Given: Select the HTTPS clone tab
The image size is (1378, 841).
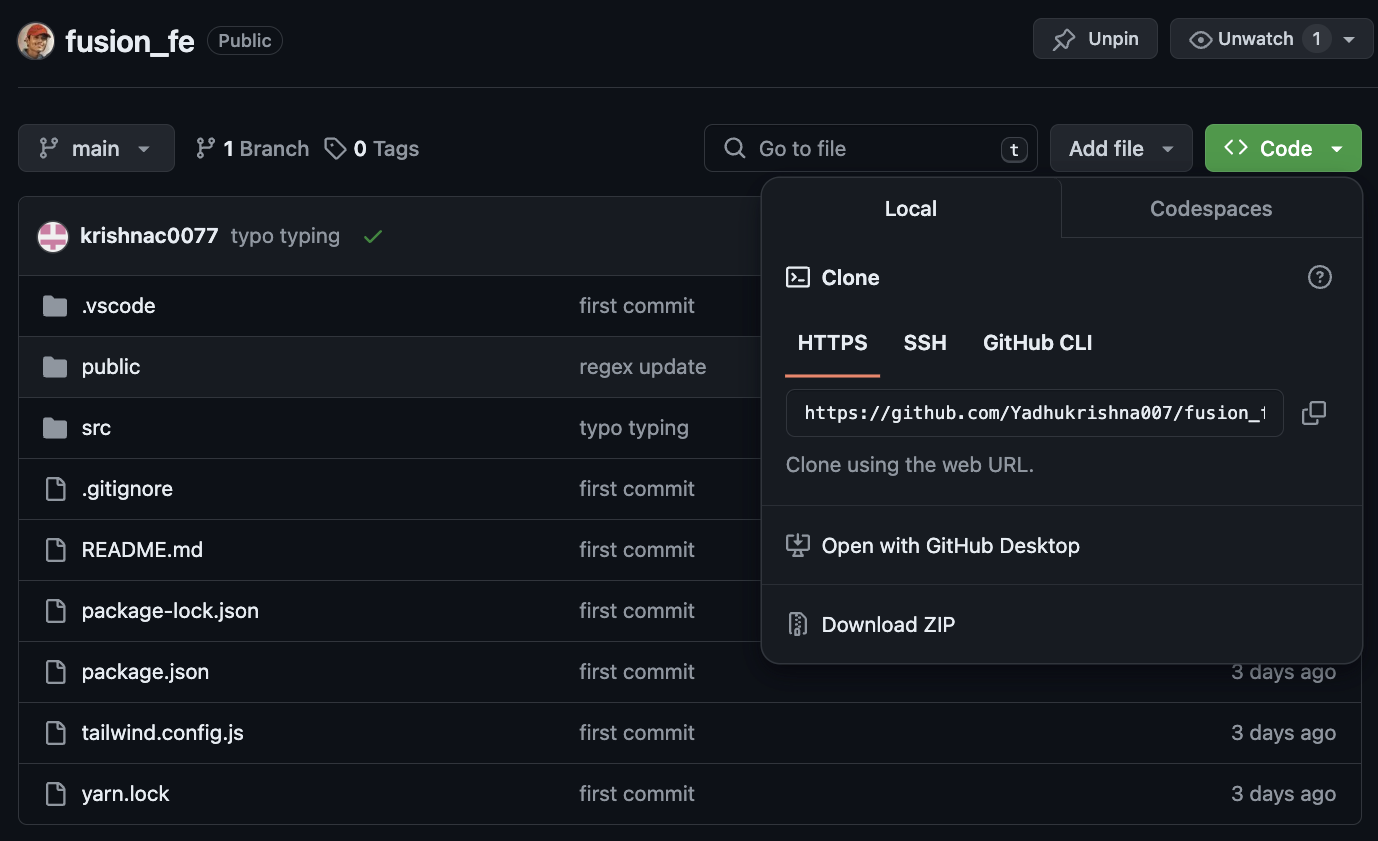Looking at the screenshot, I should pos(833,343).
